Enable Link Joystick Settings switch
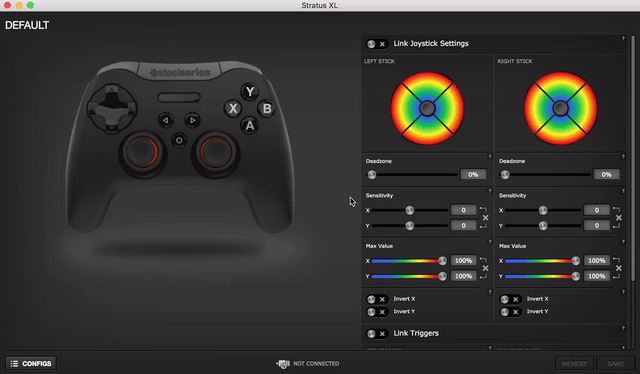 (376, 44)
